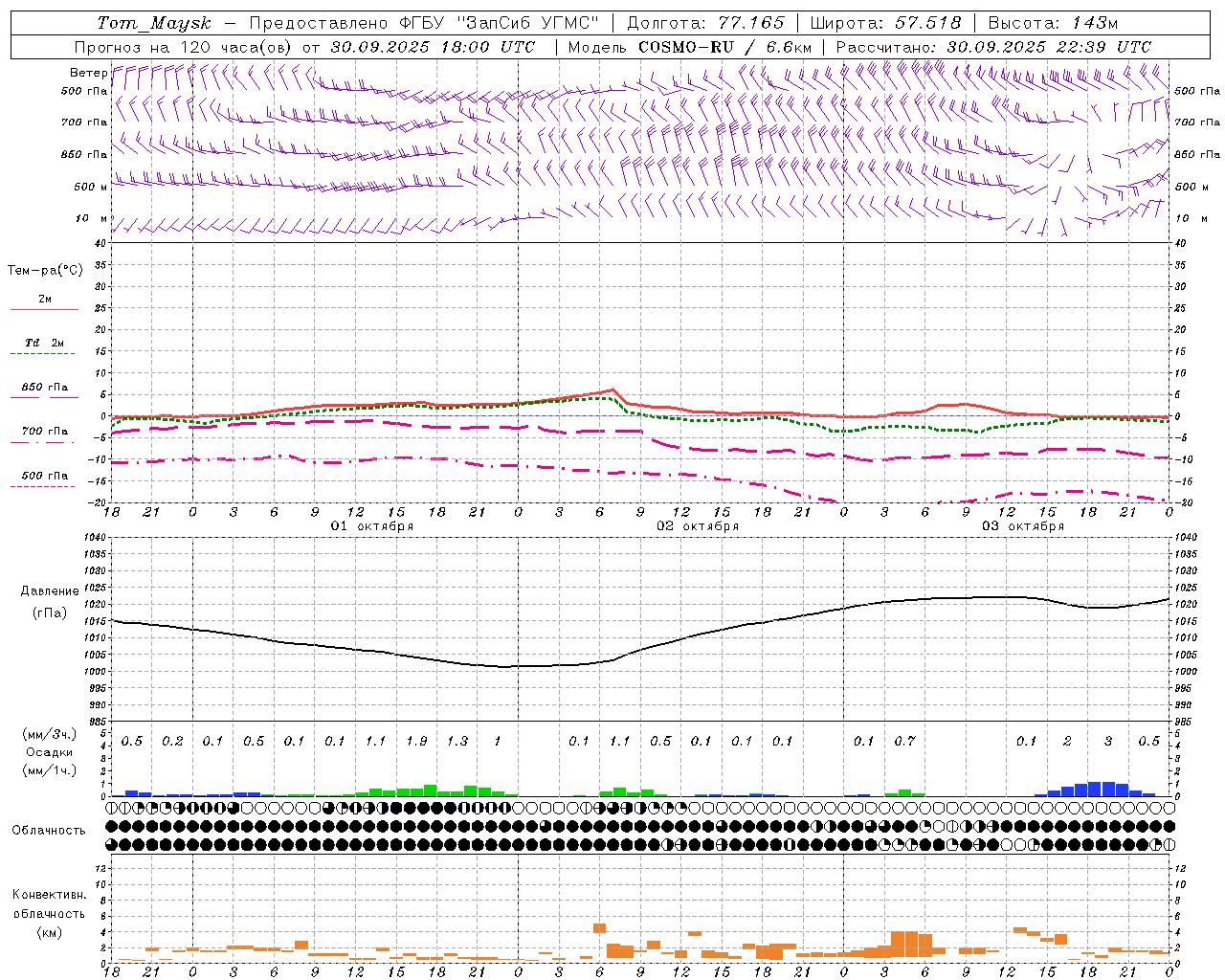Click the Давление pressure panel label

pos(50,591)
